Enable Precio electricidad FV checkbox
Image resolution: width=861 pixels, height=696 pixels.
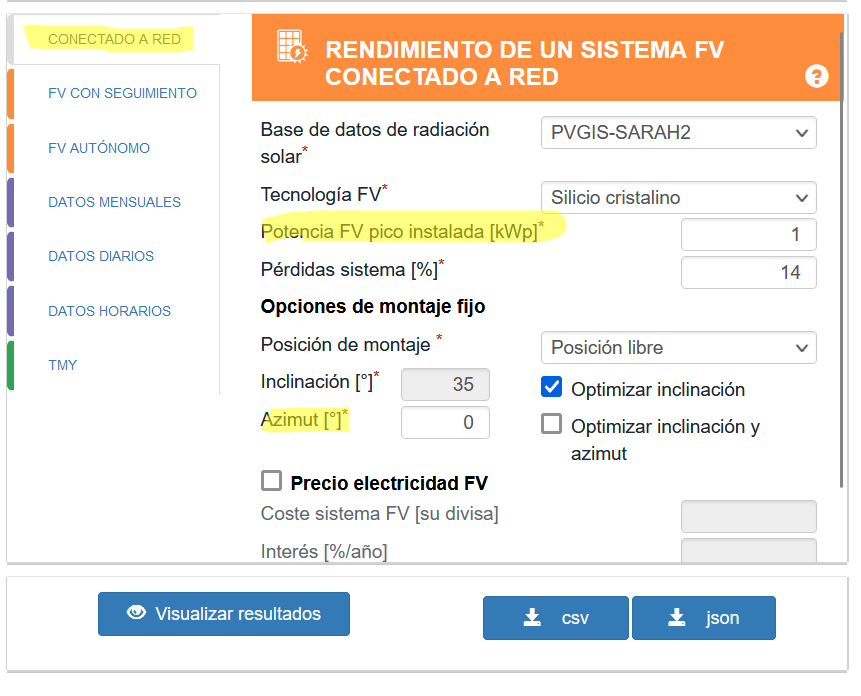[271, 481]
